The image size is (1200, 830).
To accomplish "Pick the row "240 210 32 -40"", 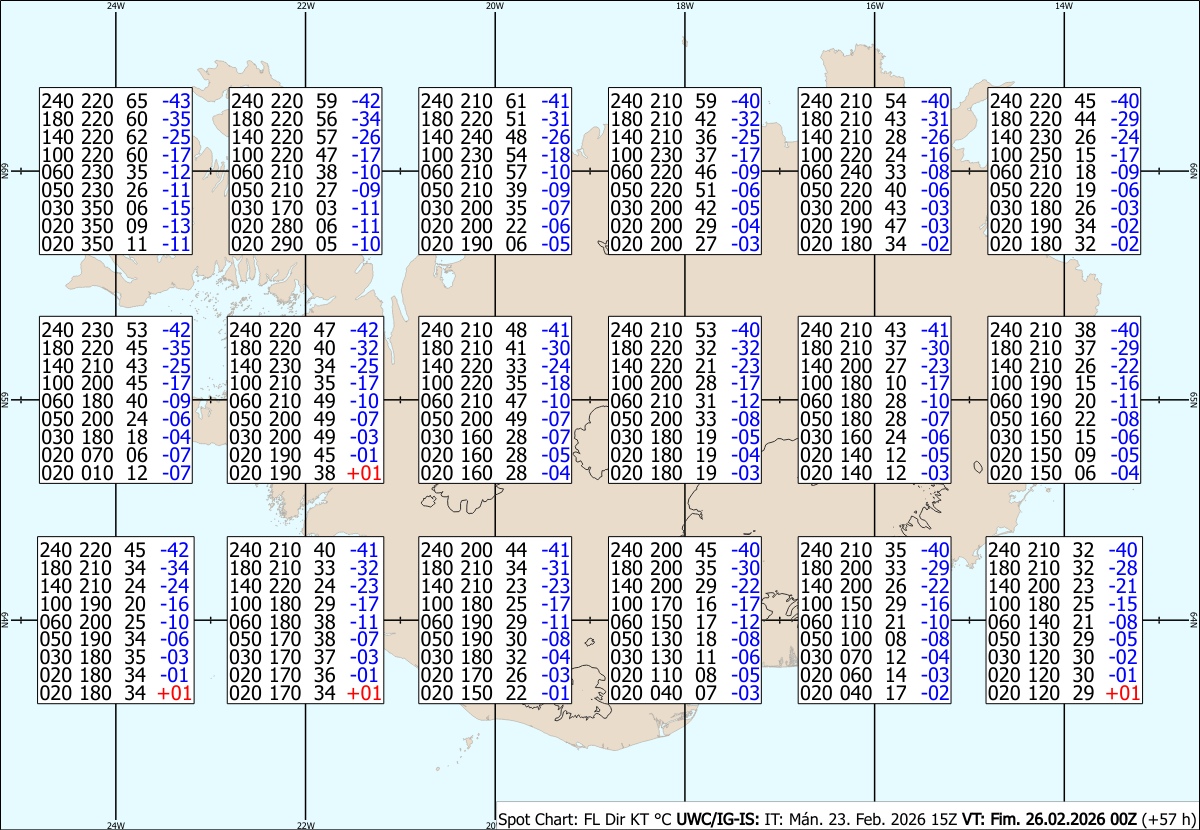I will [x=1063, y=549].
